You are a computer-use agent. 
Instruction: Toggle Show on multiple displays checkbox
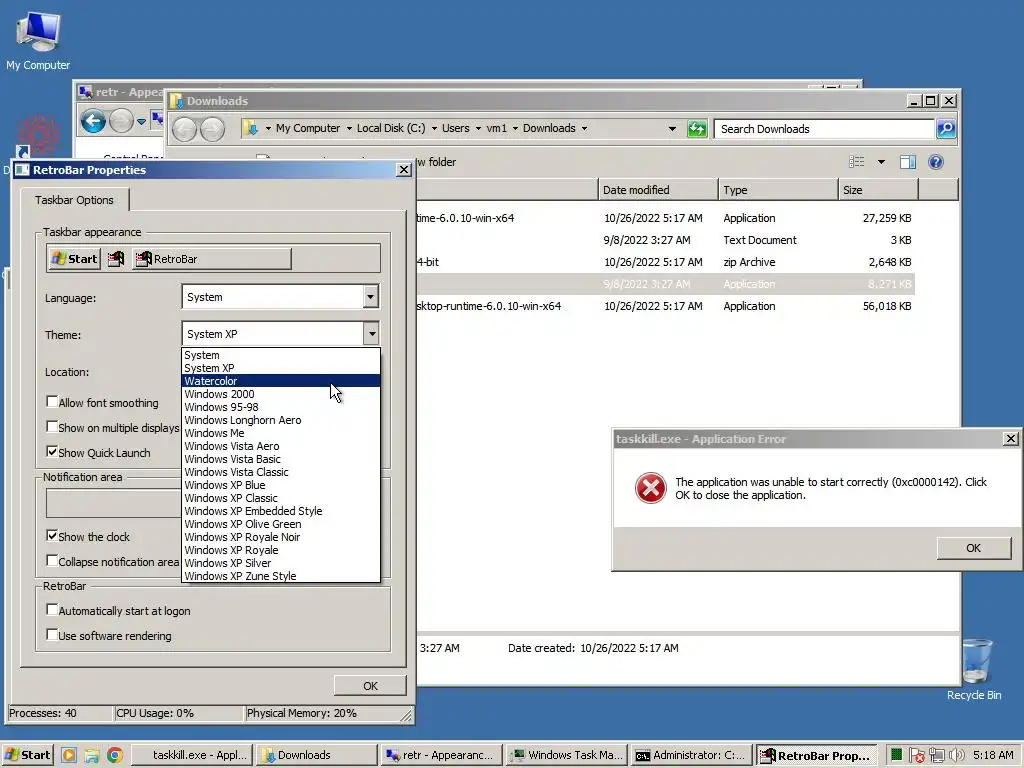pyautogui.click(x=52, y=426)
